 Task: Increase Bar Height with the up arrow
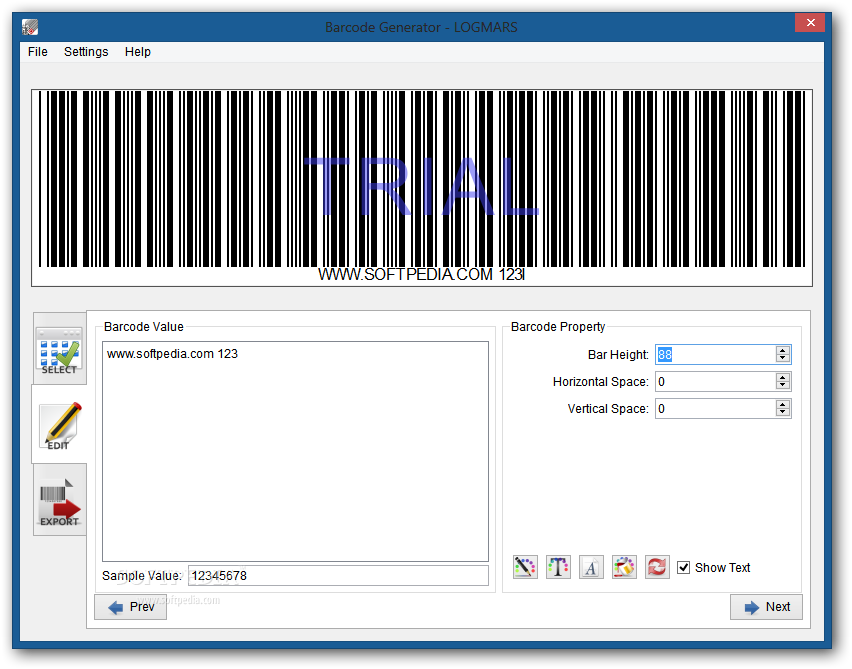[782, 350]
